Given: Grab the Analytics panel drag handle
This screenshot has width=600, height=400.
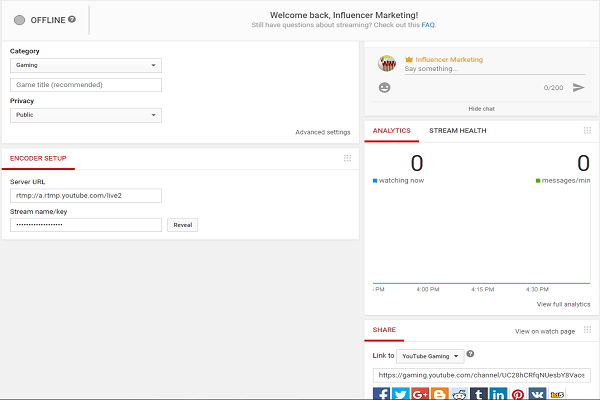Looking at the screenshot, I should point(587,131).
